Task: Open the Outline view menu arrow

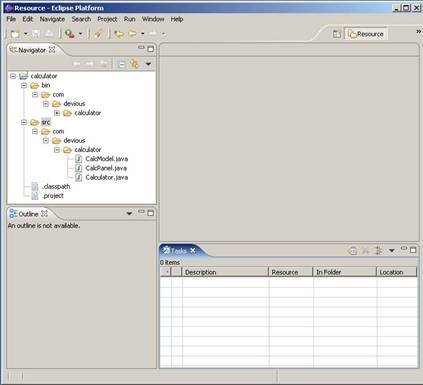Action: [129, 213]
